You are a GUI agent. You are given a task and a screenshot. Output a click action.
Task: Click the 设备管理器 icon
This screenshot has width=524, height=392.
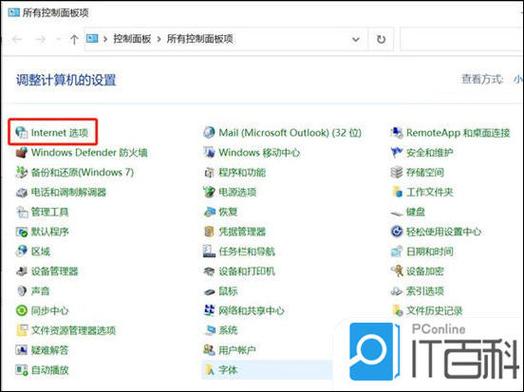(21, 271)
